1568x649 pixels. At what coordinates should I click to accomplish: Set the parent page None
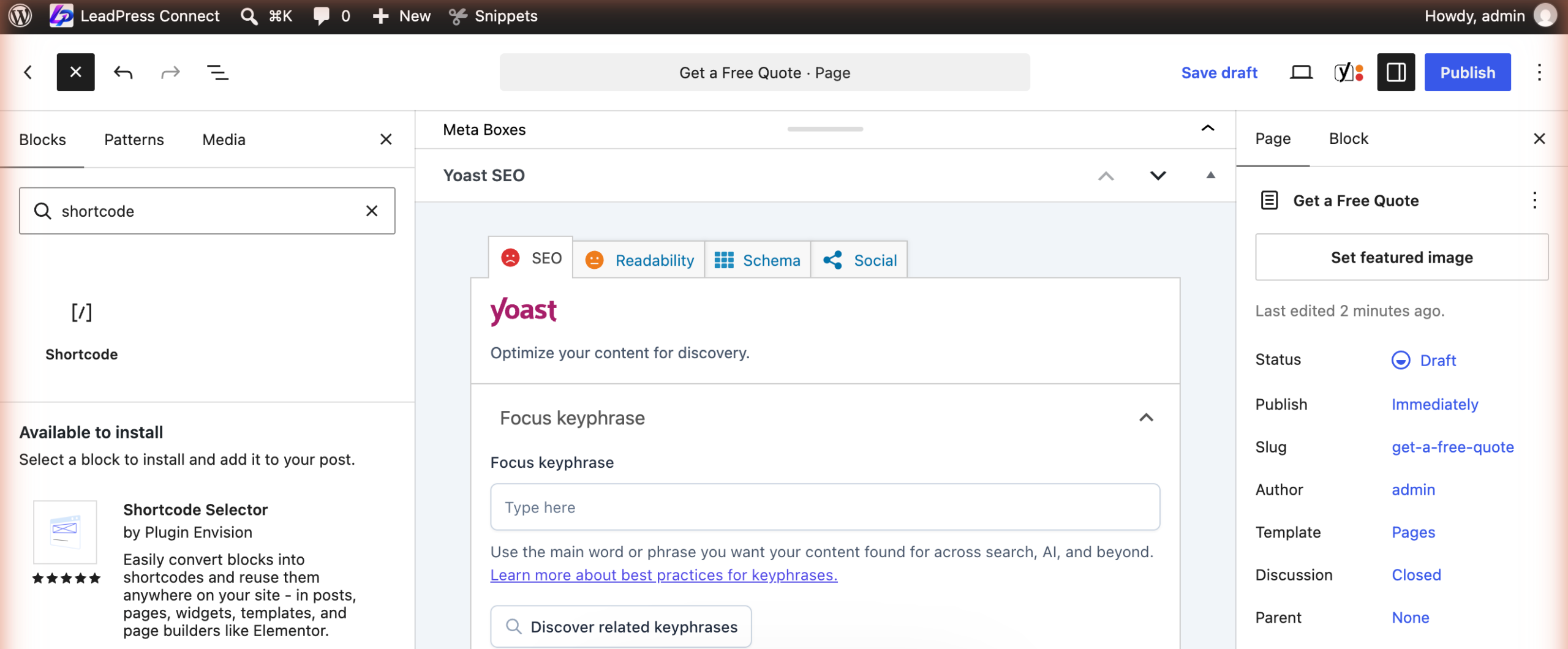click(x=1410, y=618)
